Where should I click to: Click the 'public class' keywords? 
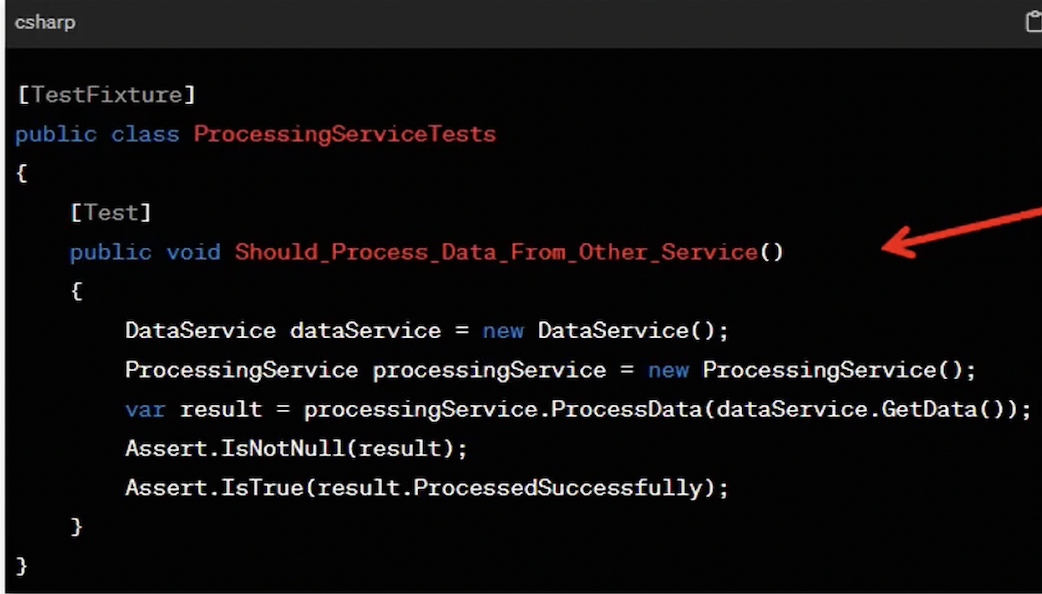click(97, 134)
